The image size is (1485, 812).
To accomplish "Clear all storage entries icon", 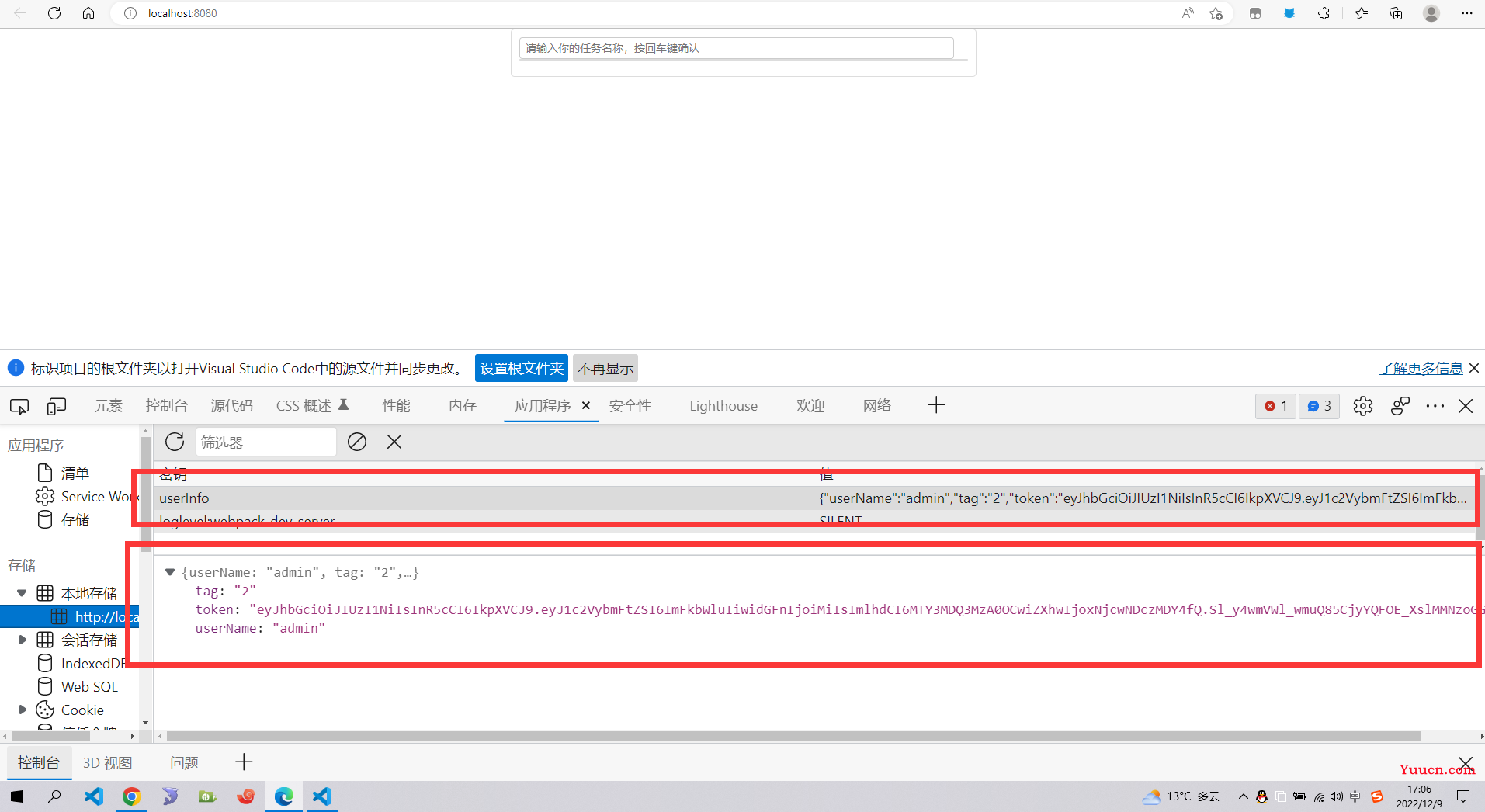I will point(357,442).
